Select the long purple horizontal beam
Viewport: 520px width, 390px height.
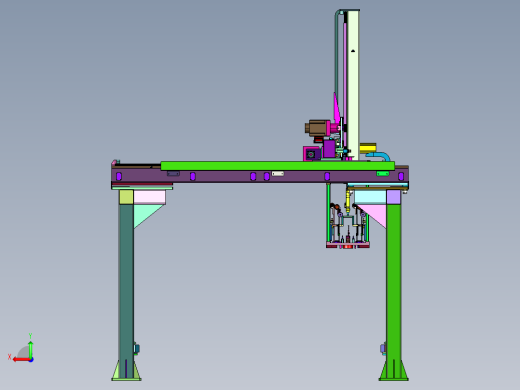pos(260,177)
